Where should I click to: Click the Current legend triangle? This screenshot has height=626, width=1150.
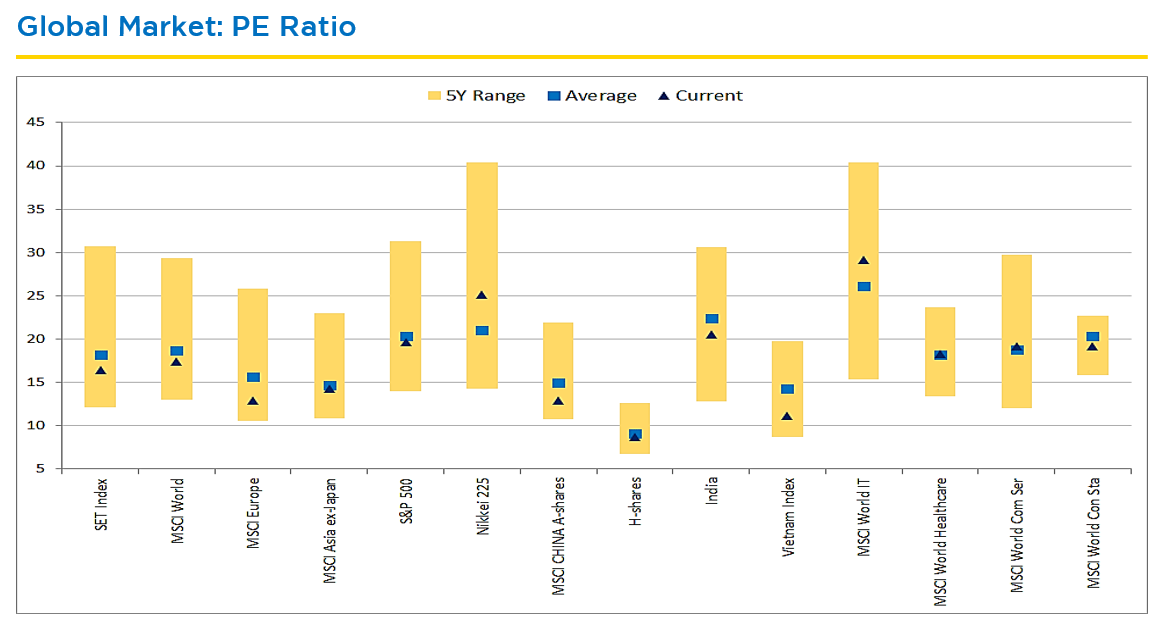click(664, 96)
